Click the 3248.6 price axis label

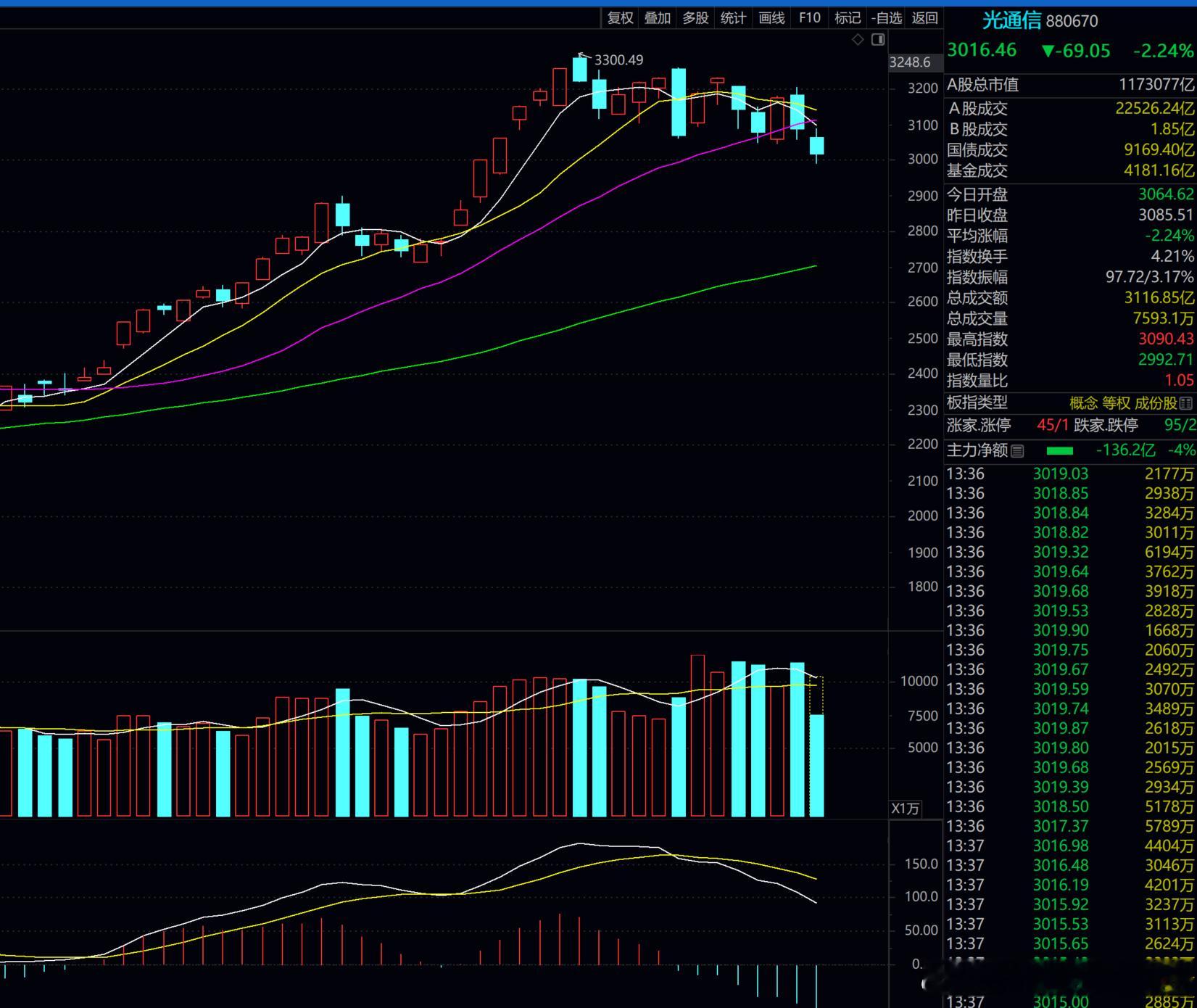(x=910, y=62)
